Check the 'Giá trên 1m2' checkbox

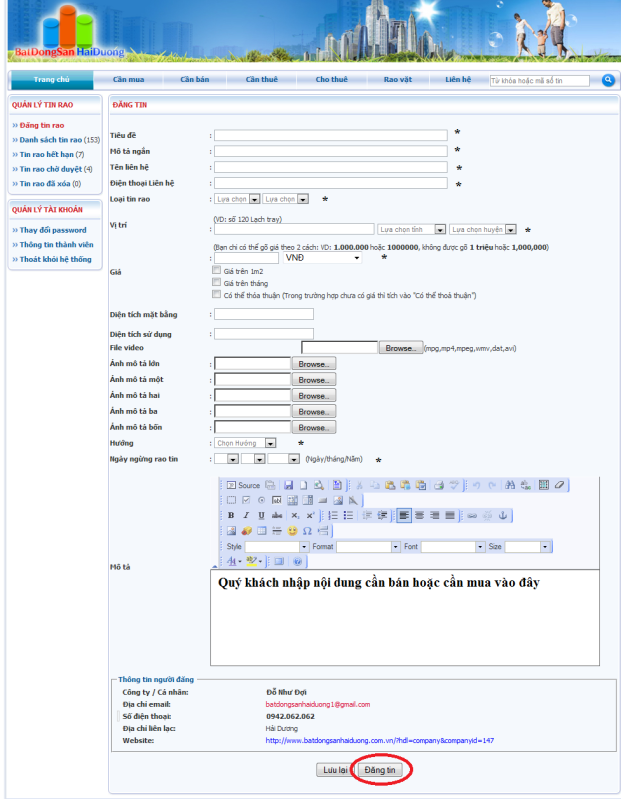pyautogui.click(x=217, y=270)
